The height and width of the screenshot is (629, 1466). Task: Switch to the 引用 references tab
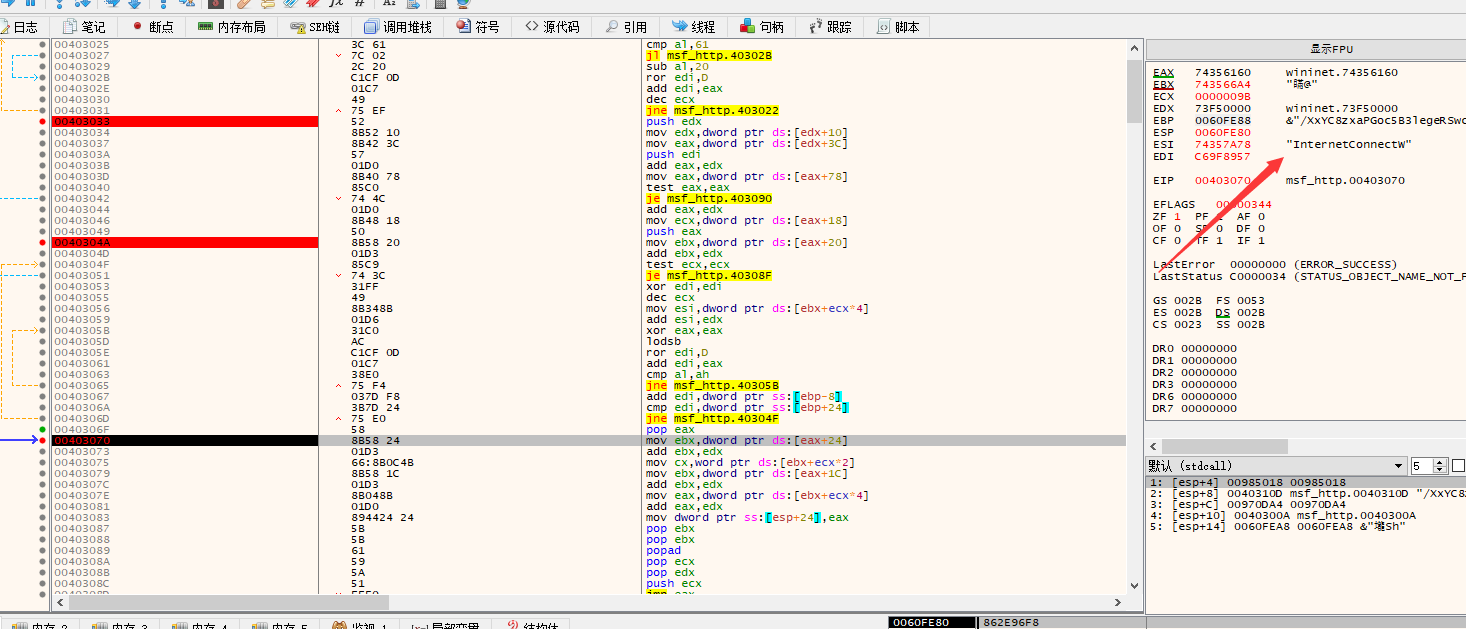point(627,27)
